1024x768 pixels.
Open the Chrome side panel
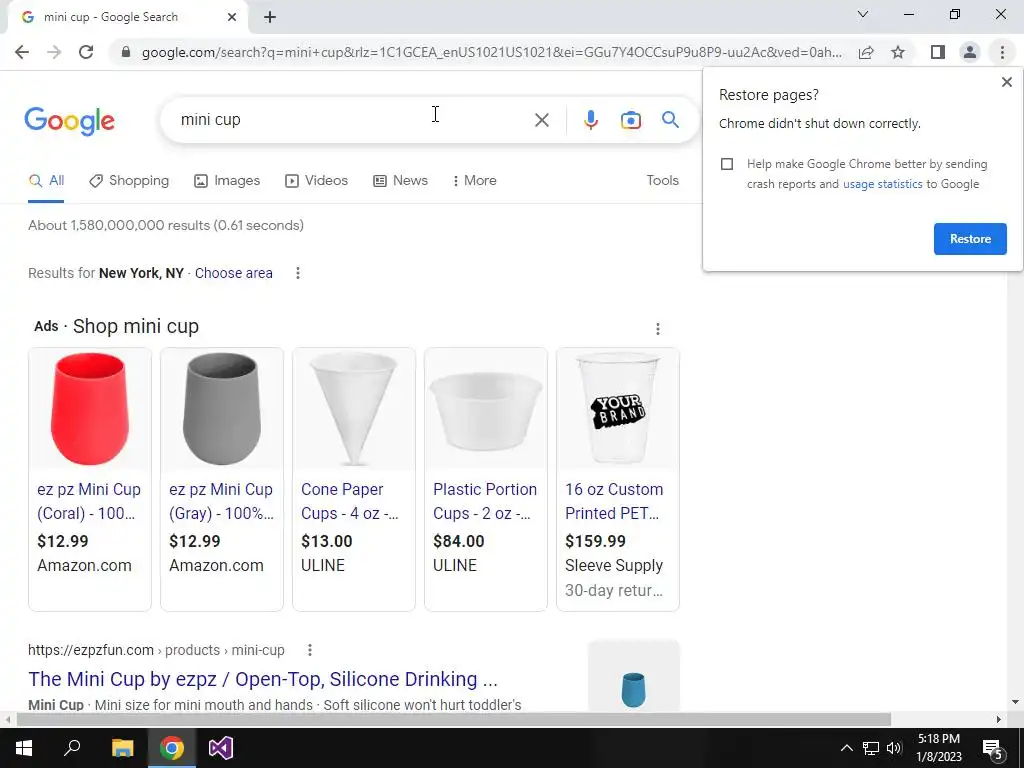938,52
